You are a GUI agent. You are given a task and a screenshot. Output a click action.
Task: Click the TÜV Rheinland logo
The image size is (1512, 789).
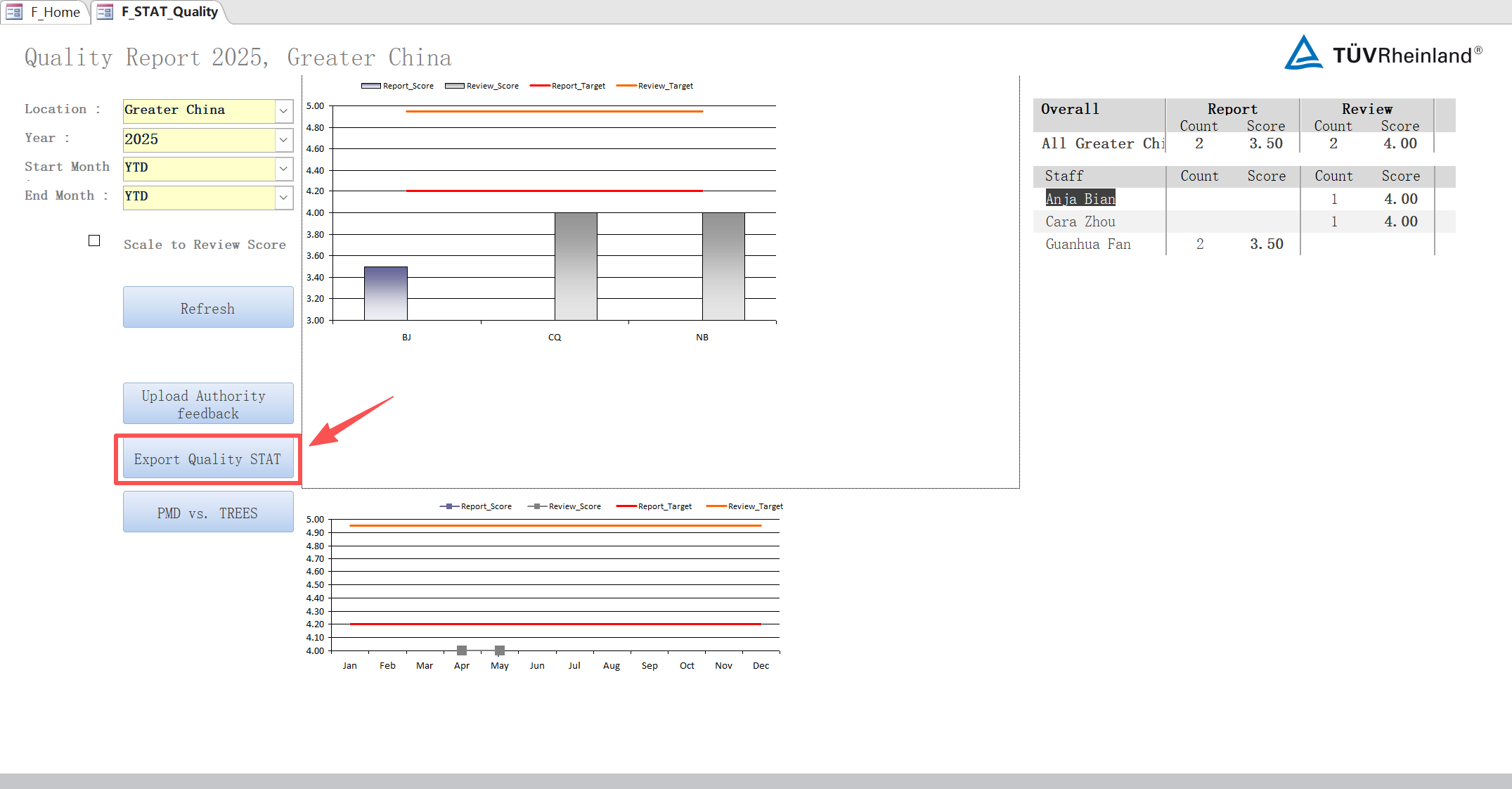(x=1383, y=53)
